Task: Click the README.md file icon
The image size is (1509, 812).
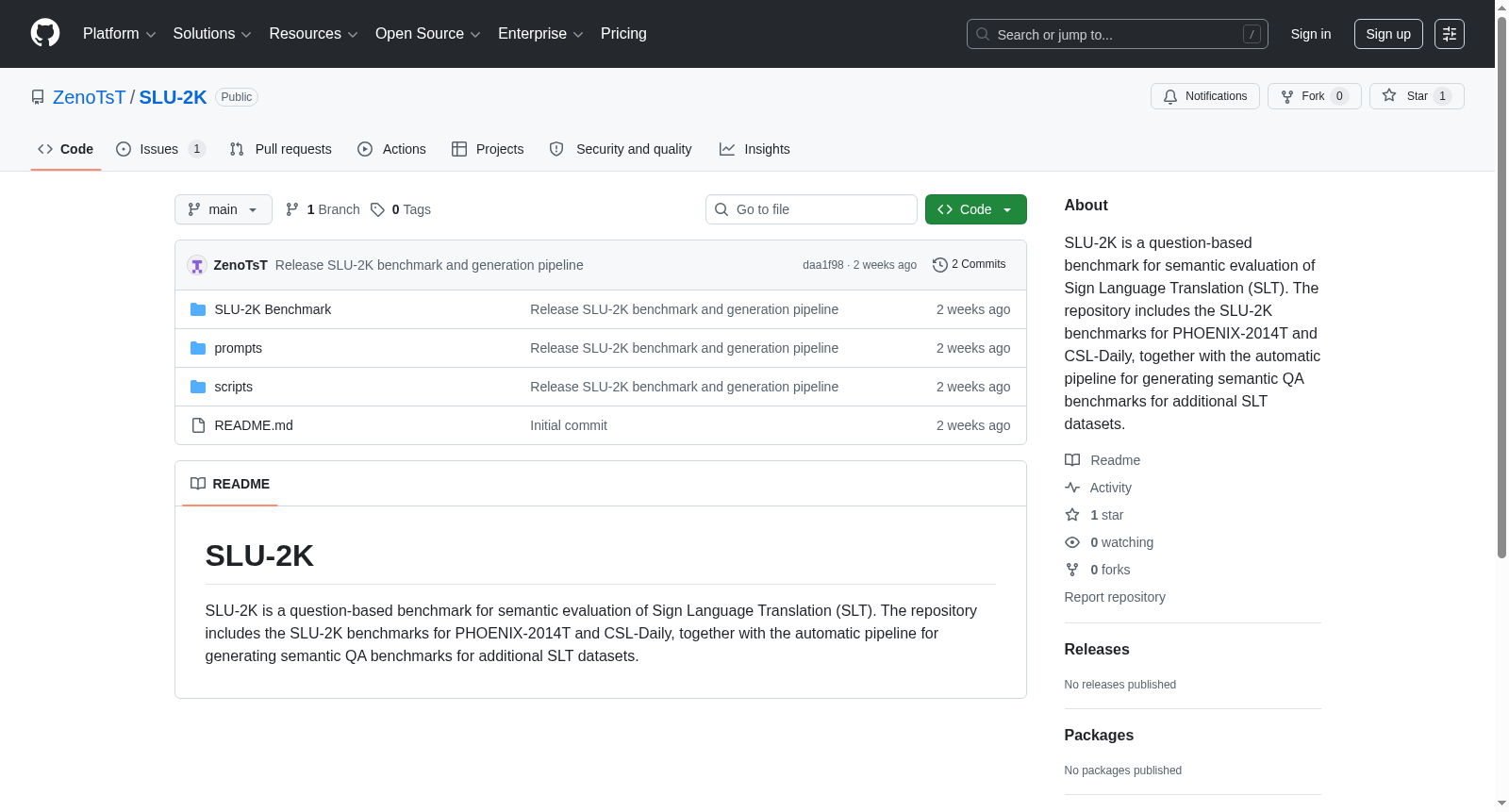Action: 198,425
